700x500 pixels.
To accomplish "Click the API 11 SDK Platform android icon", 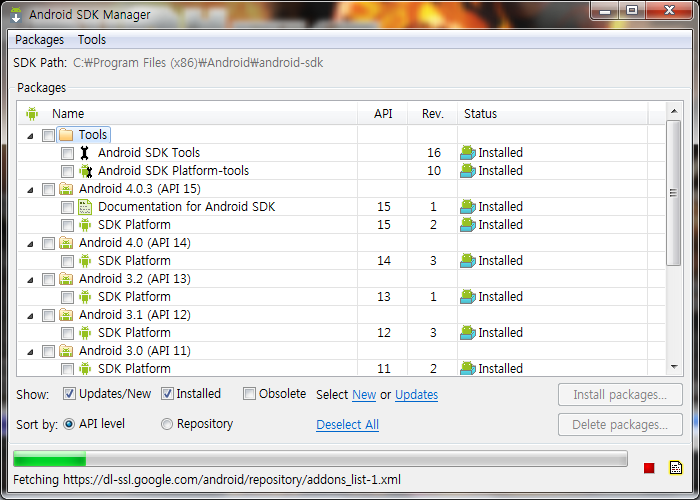I will pyautogui.click(x=85, y=369).
